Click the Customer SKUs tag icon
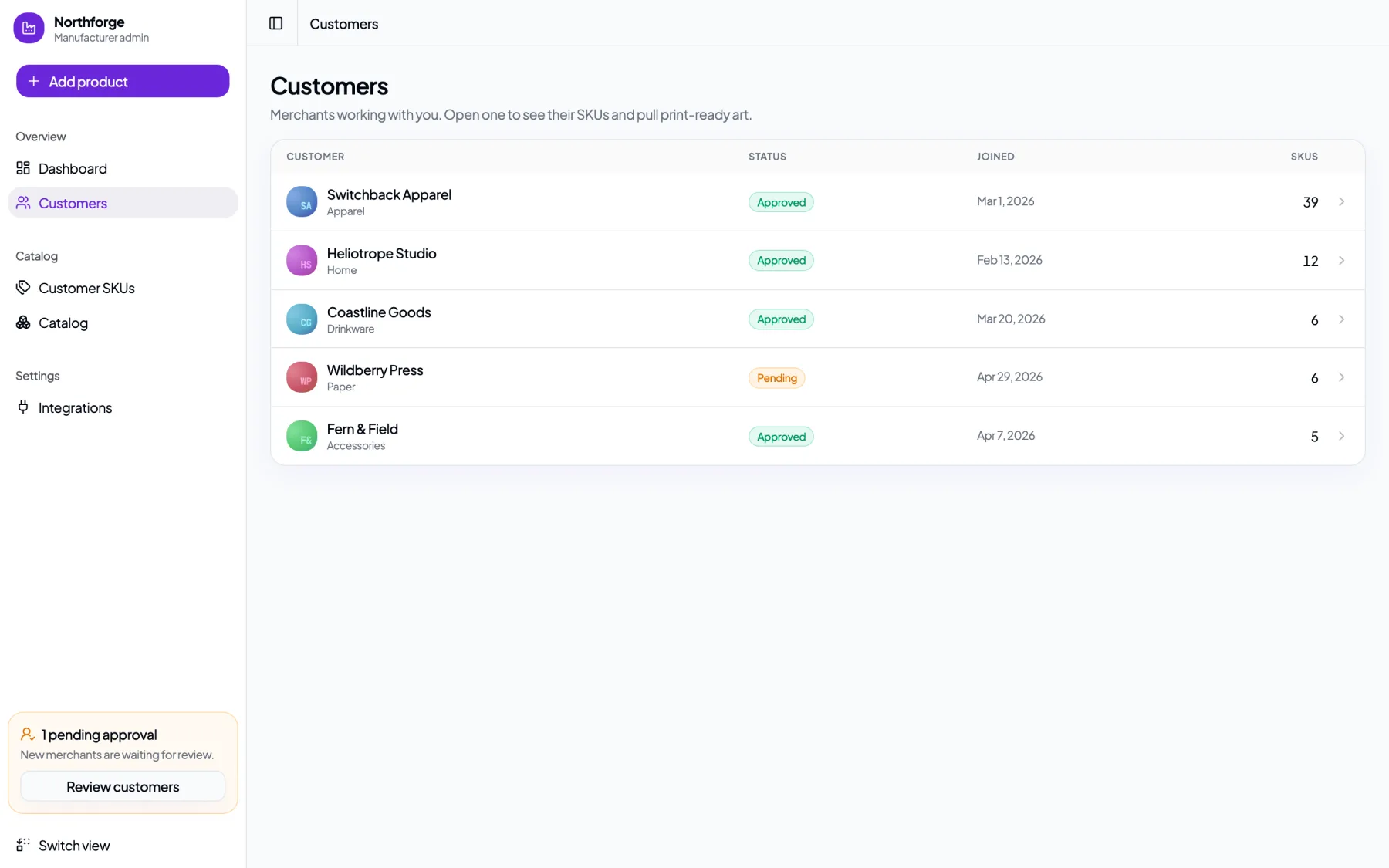The width and height of the screenshot is (1389, 868). (x=23, y=287)
